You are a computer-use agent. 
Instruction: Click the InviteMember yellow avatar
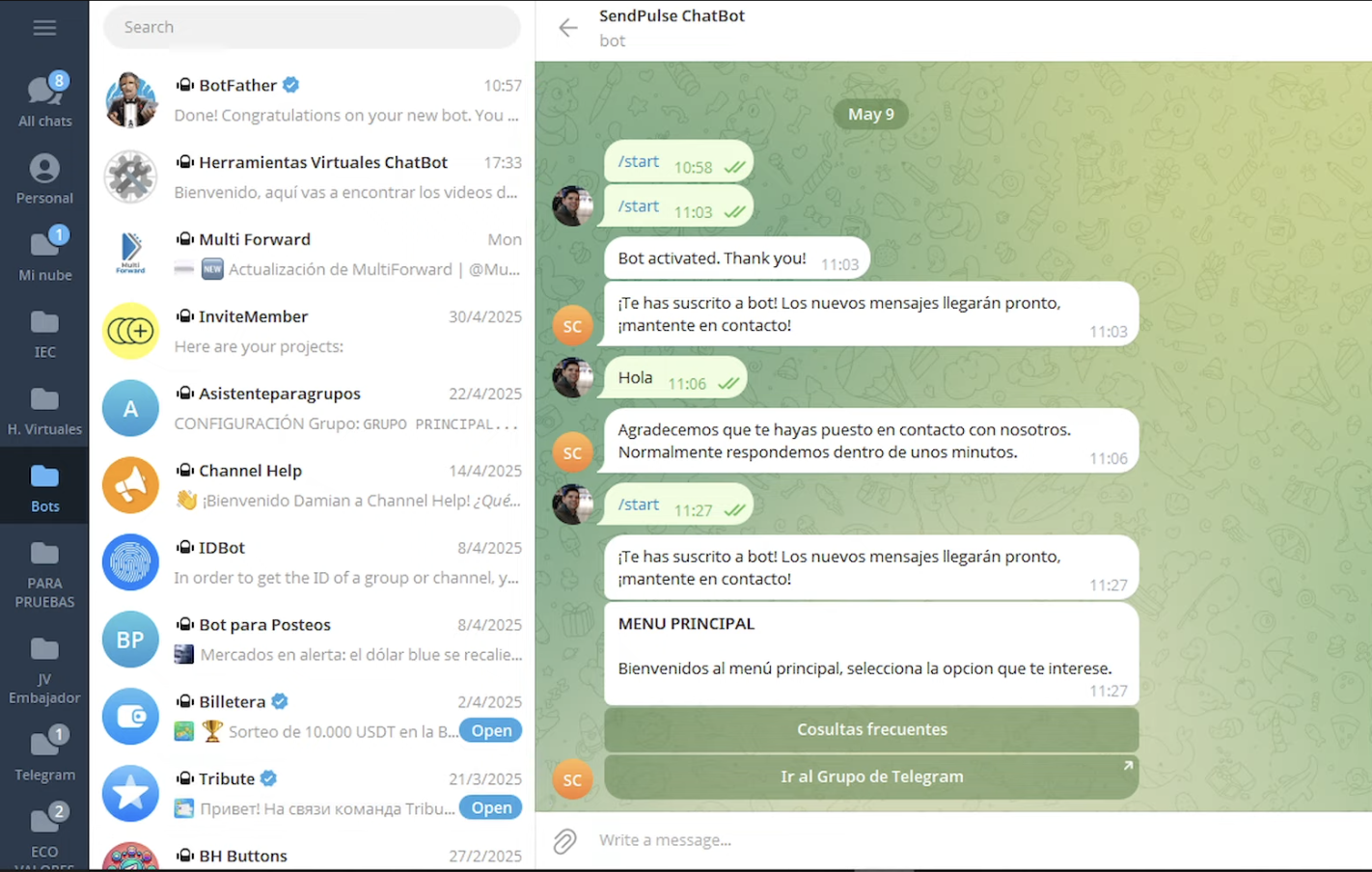click(131, 331)
